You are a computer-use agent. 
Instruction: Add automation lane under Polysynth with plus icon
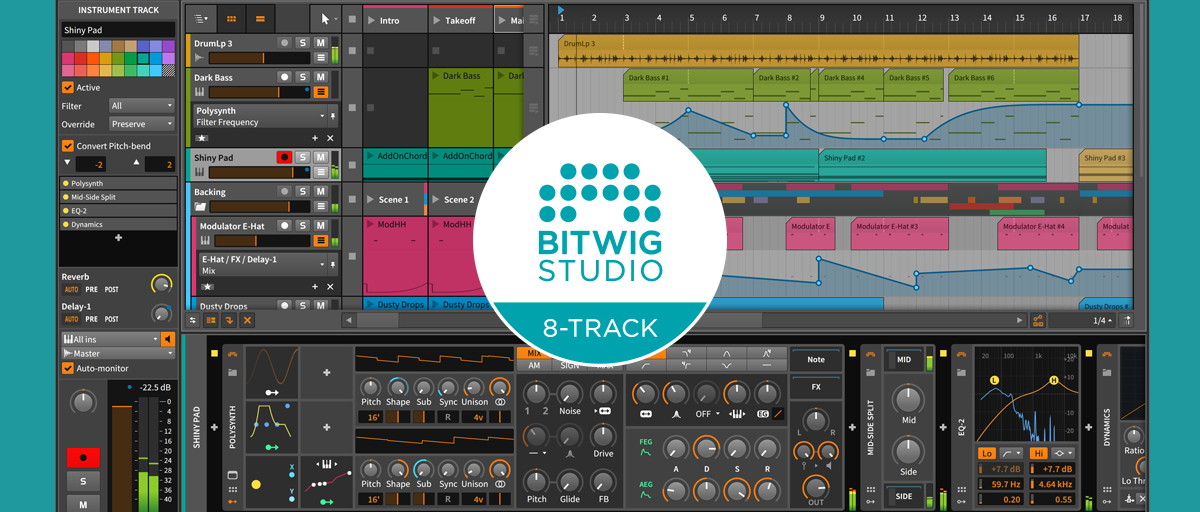pos(316,138)
